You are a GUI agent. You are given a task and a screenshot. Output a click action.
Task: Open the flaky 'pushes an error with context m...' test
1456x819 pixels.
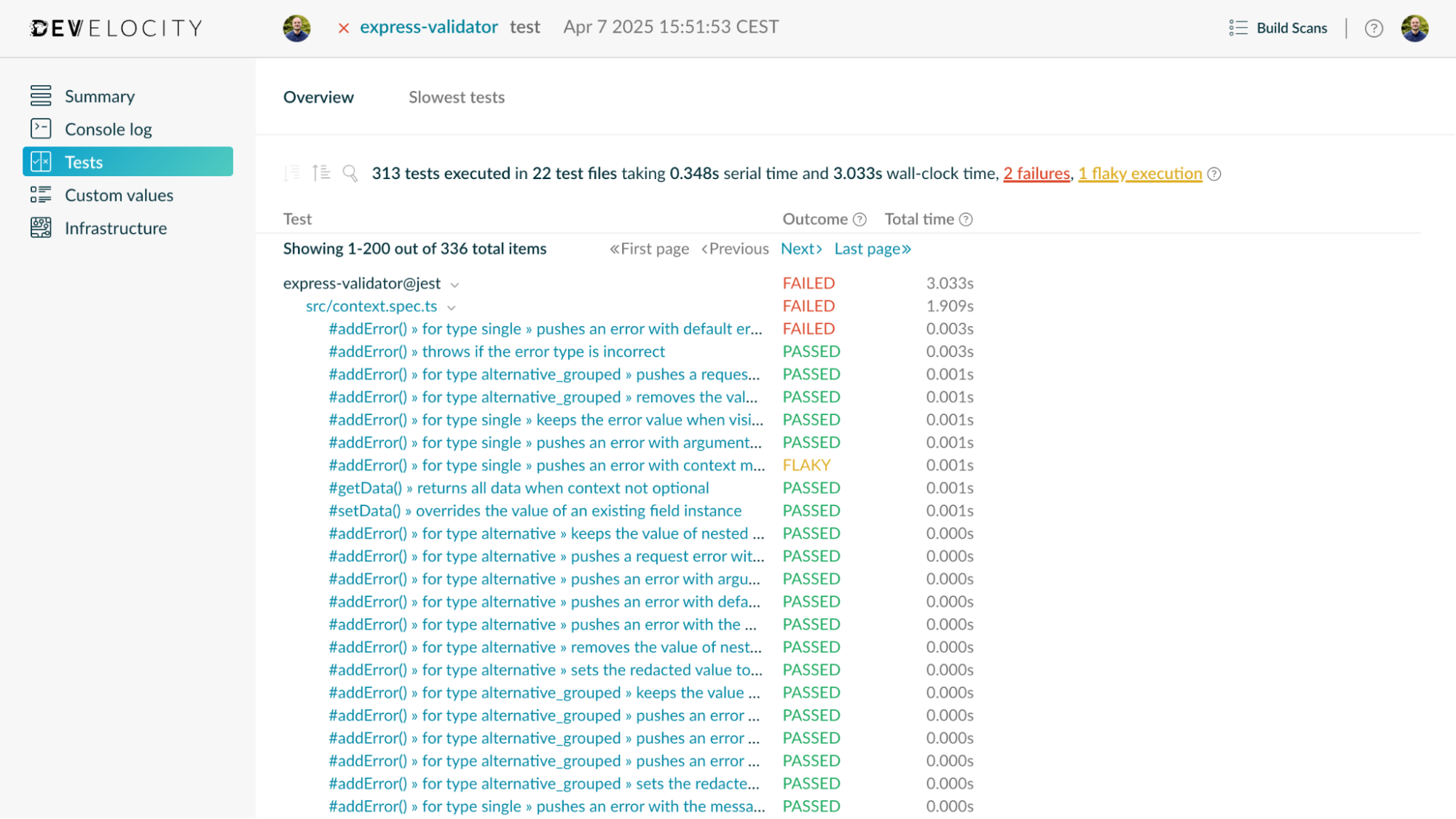(547, 464)
